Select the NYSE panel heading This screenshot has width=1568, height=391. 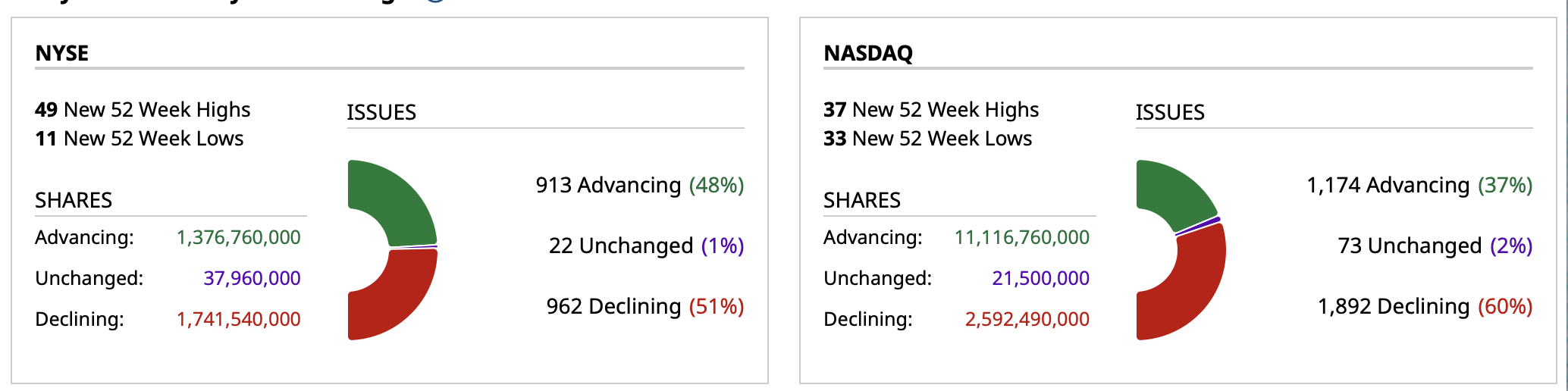pos(62,53)
